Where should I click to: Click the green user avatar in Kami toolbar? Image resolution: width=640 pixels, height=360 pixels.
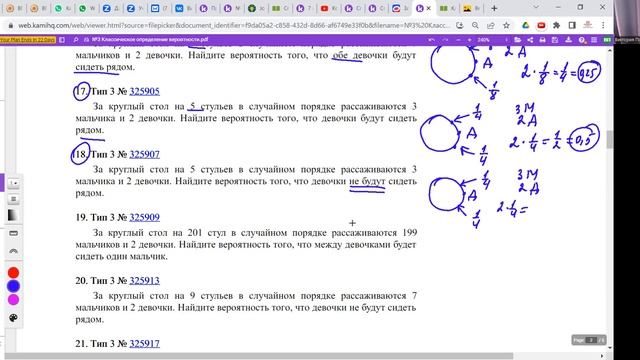coord(607,40)
